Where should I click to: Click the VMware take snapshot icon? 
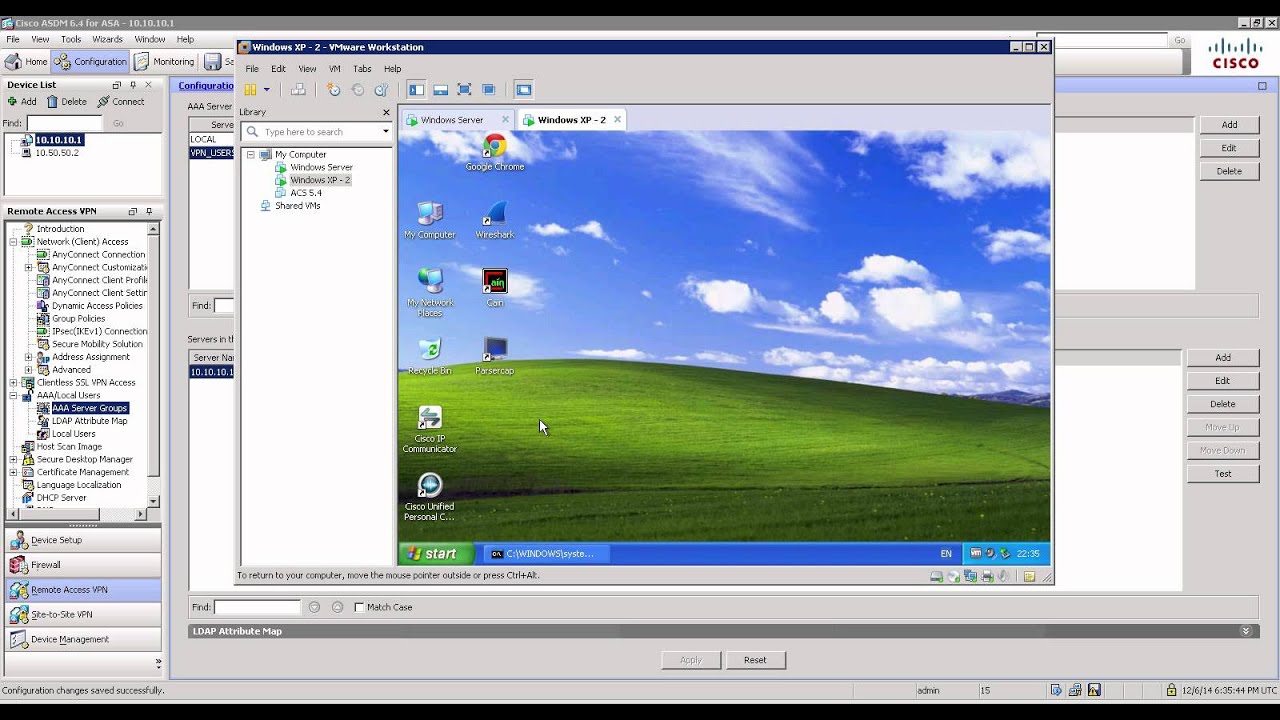(334, 90)
